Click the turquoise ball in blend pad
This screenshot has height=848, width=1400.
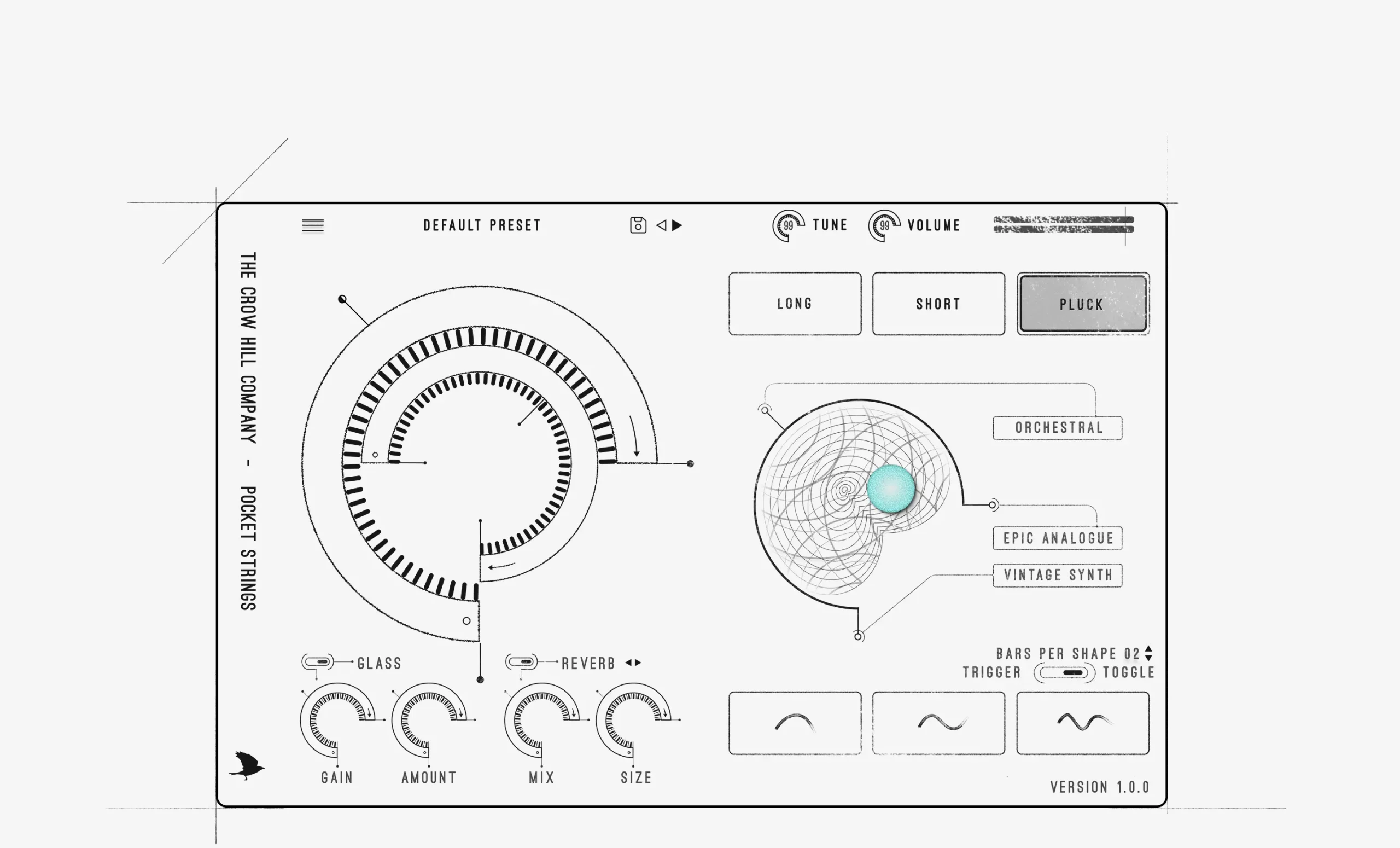(x=891, y=489)
